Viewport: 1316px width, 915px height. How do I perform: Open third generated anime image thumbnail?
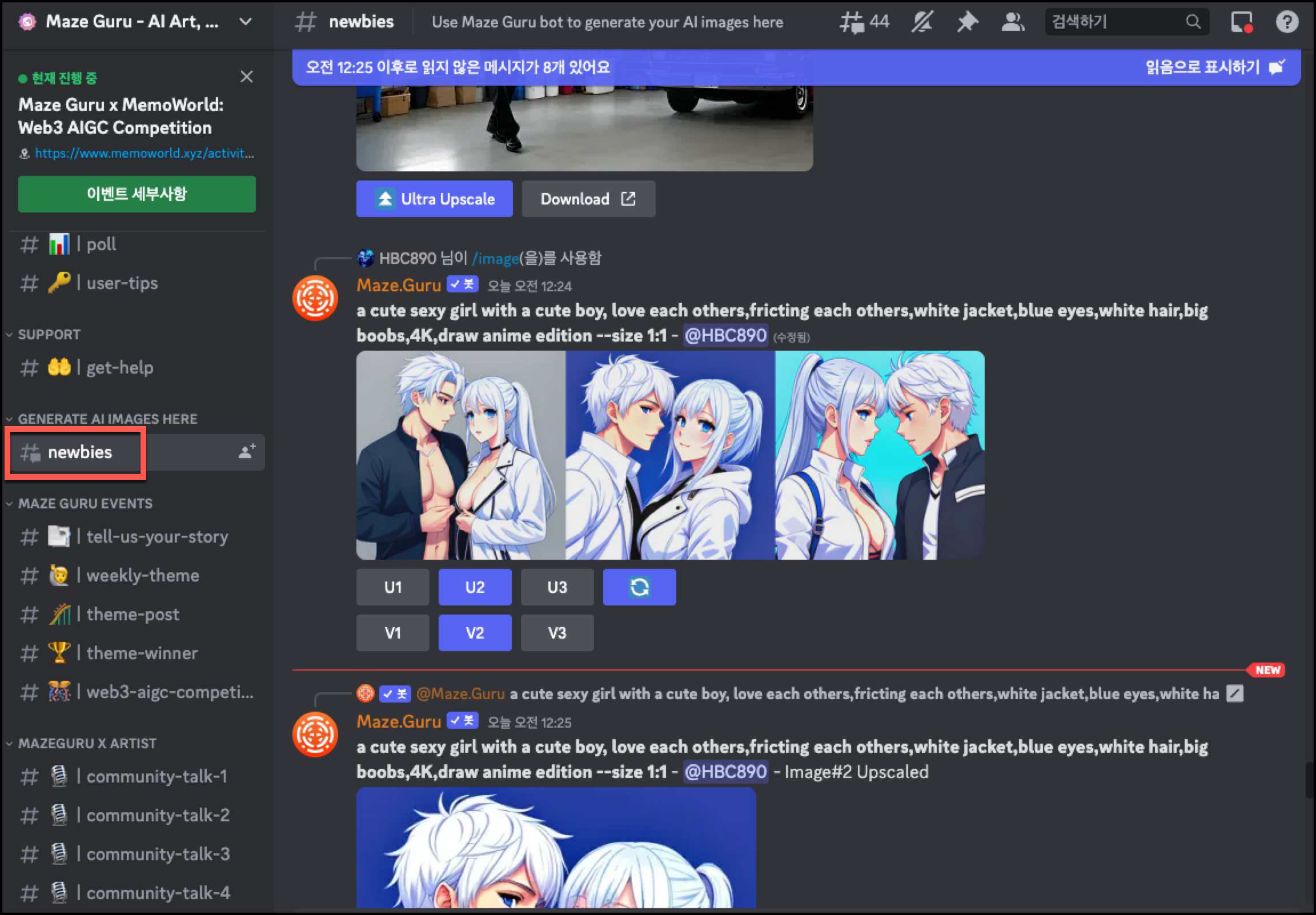tap(879, 455)
